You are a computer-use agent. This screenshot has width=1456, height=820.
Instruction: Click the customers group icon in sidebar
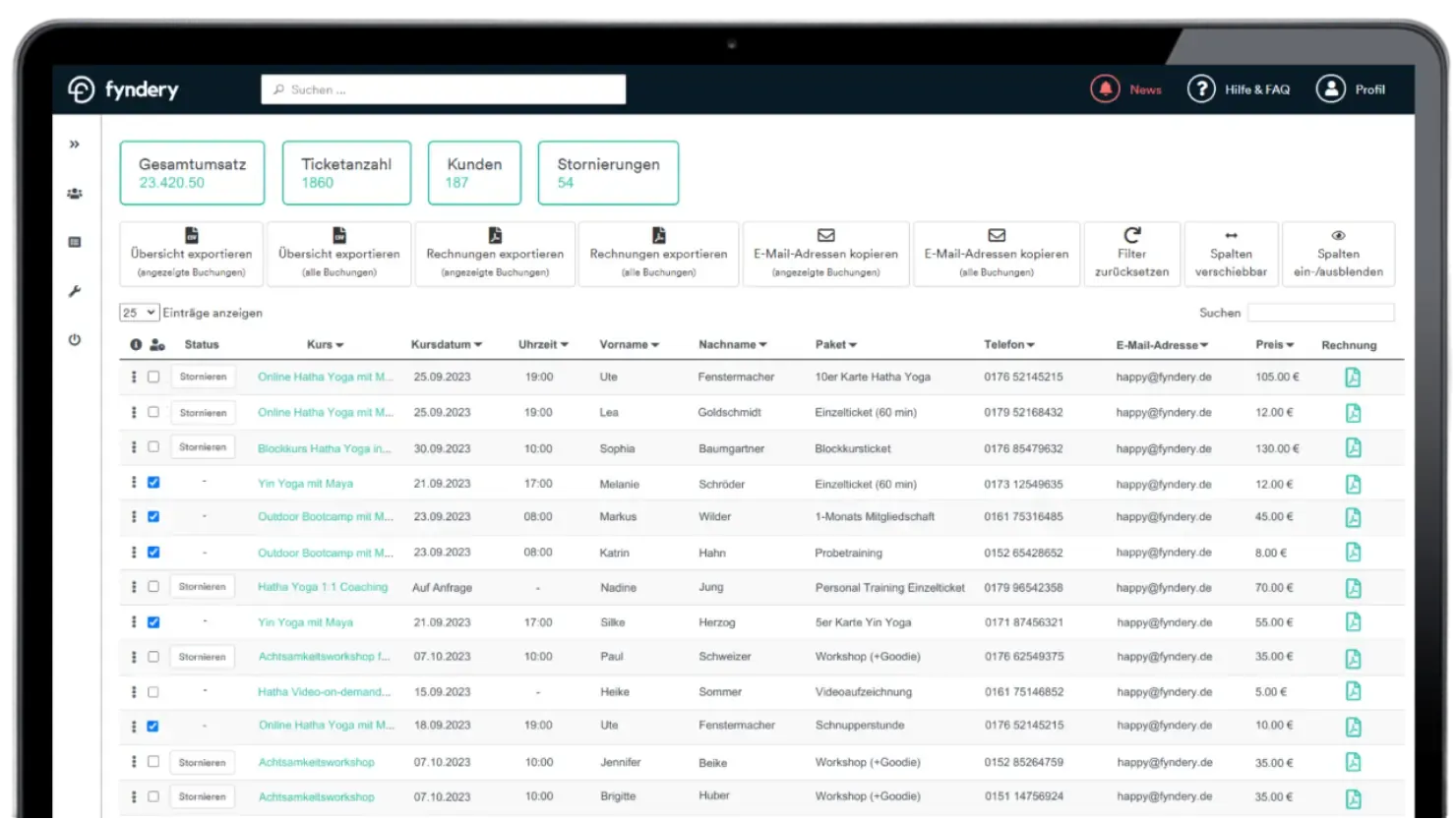click(x=75, y=194)
